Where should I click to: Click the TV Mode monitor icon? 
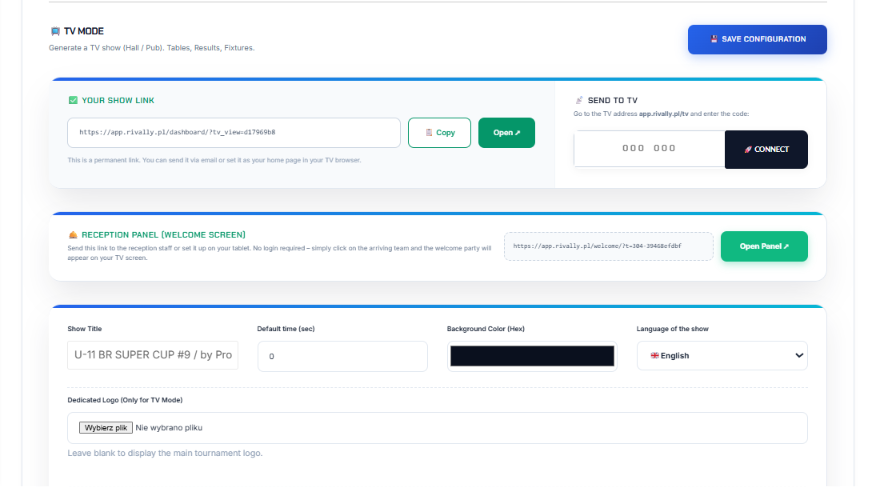point(55,31)
